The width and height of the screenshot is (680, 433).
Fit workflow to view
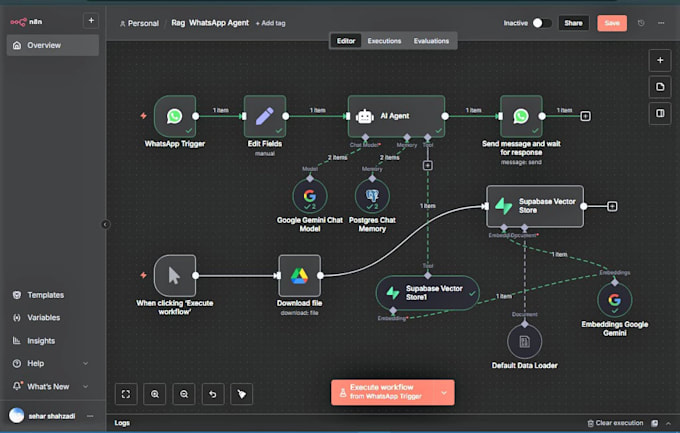pos(126,394)
